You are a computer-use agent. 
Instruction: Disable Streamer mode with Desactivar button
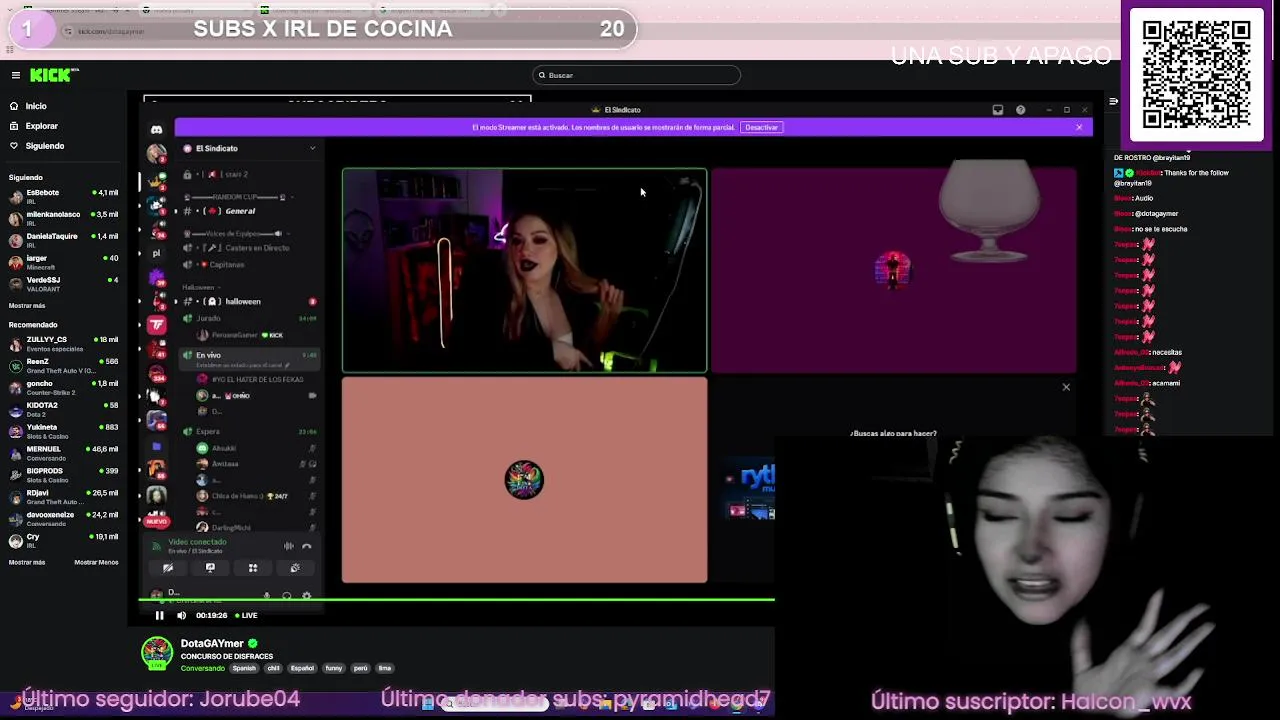click(761, 127)
